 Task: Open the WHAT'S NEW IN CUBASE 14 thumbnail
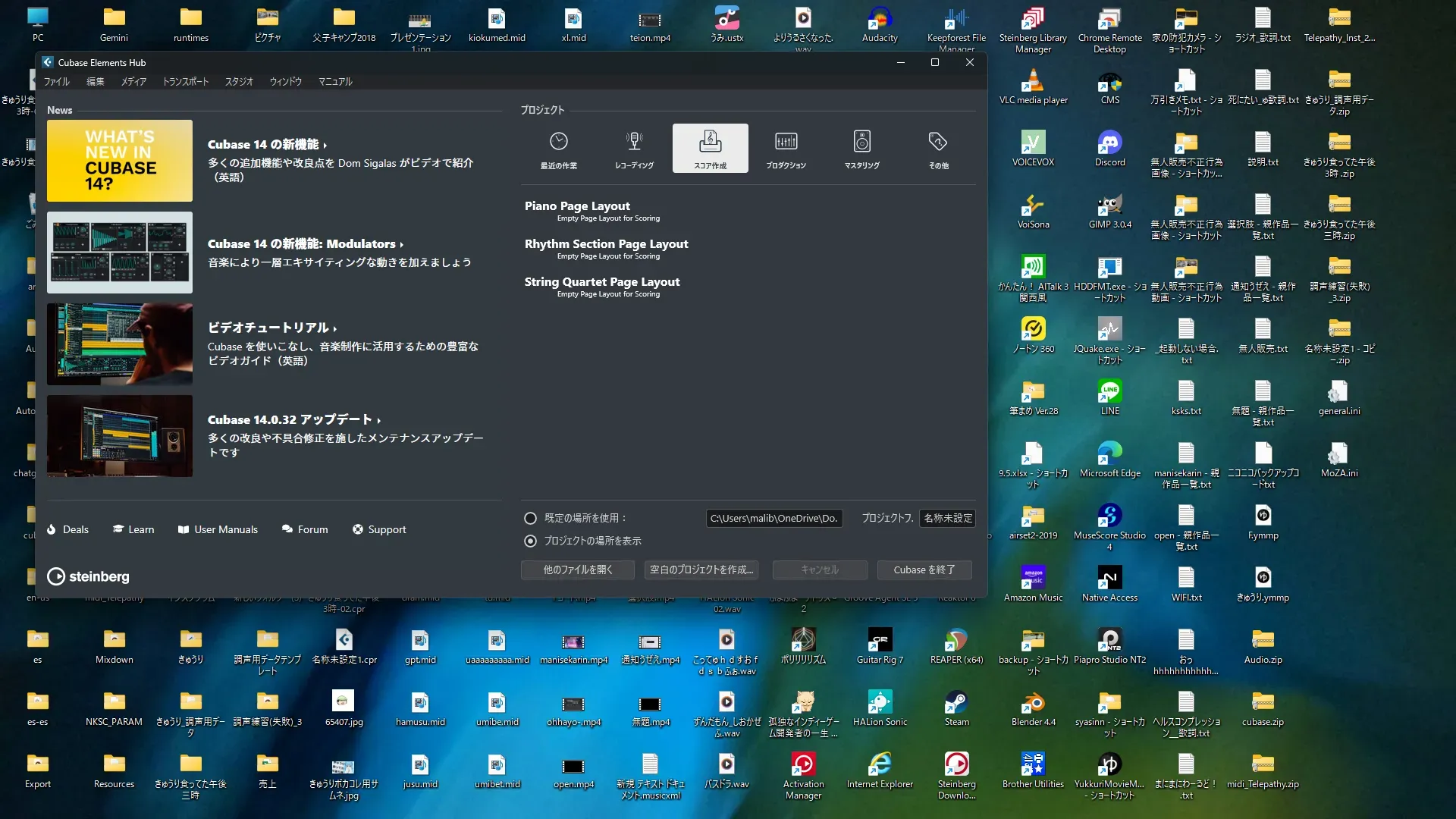pos(120,161)
